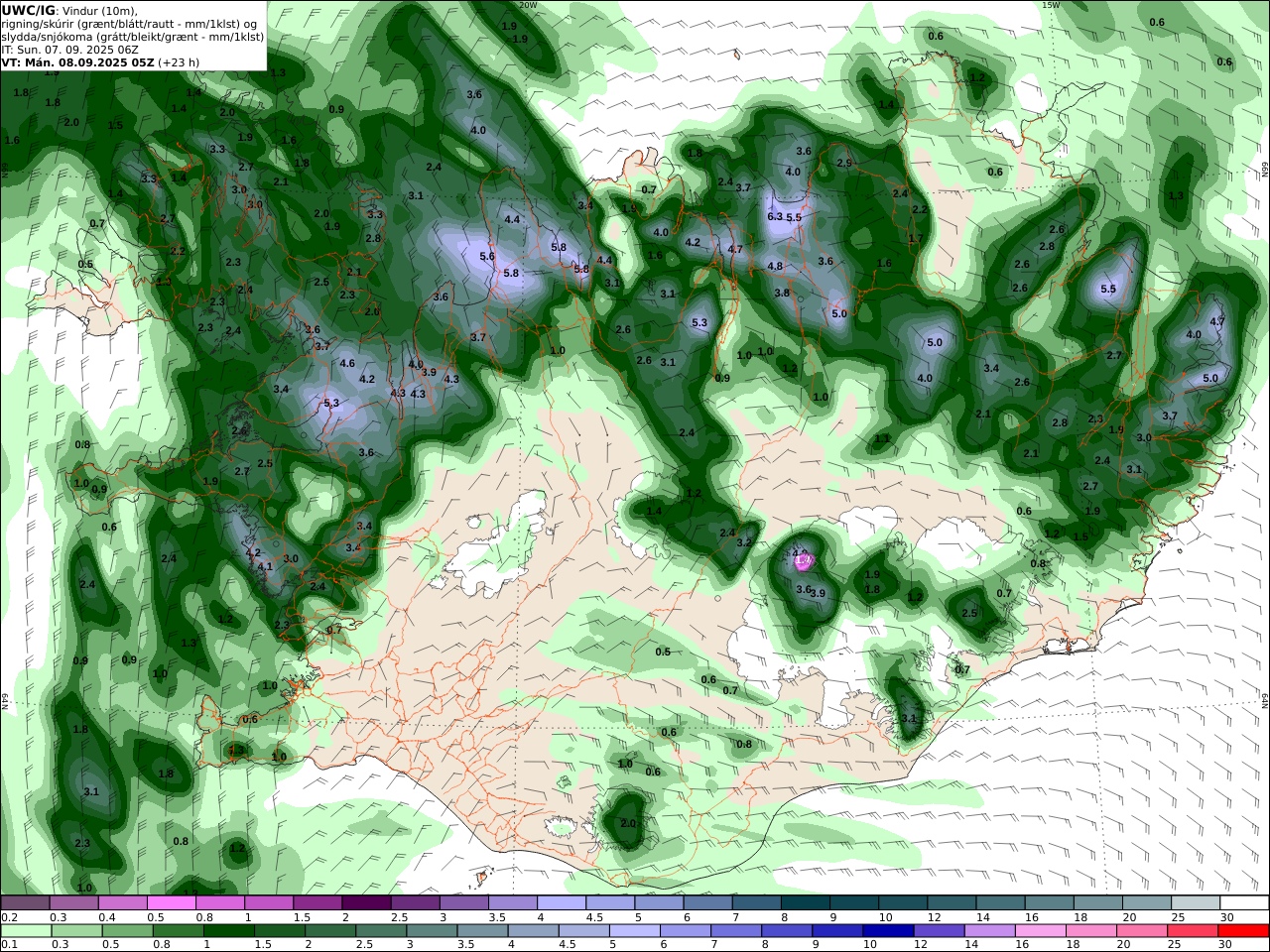The height and width of the screenshot is (952, 1270).
Task: Select the dusky purple swatch starting at 0.2
Action: (25, 903)
